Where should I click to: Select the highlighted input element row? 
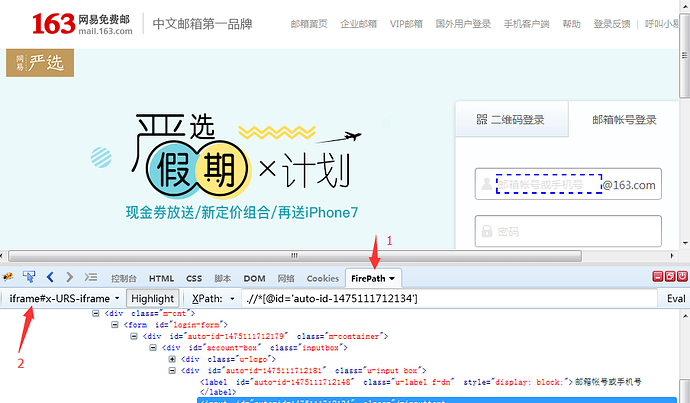click(437, 400)
